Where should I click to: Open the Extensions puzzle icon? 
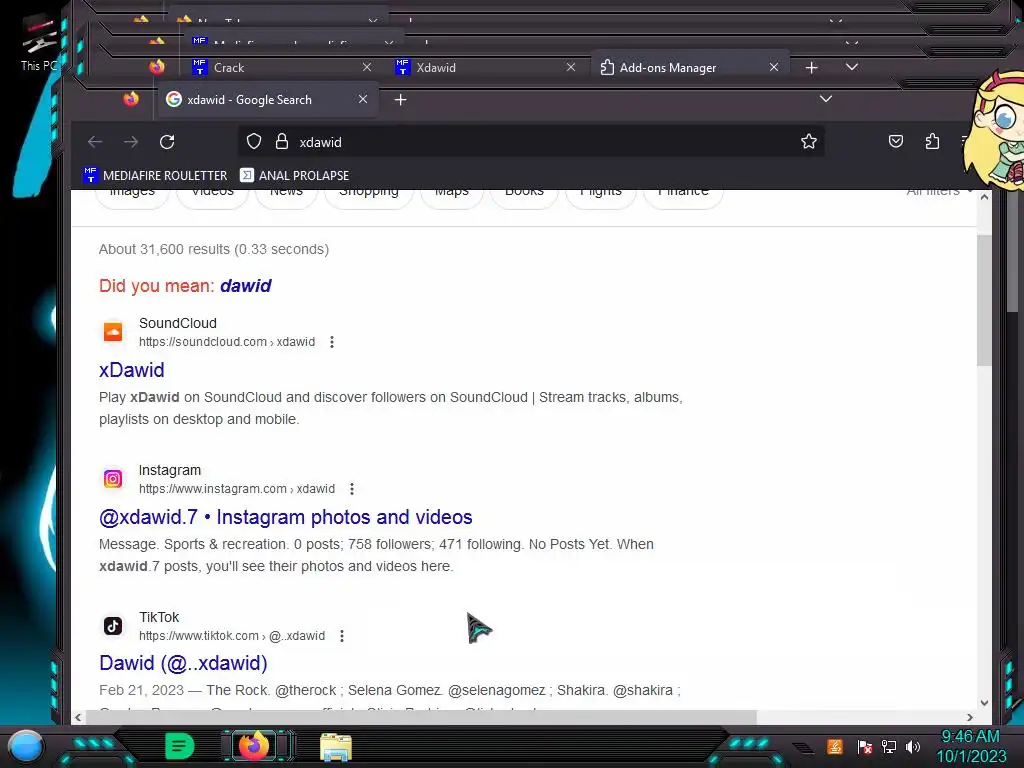[x=932, y=141]
